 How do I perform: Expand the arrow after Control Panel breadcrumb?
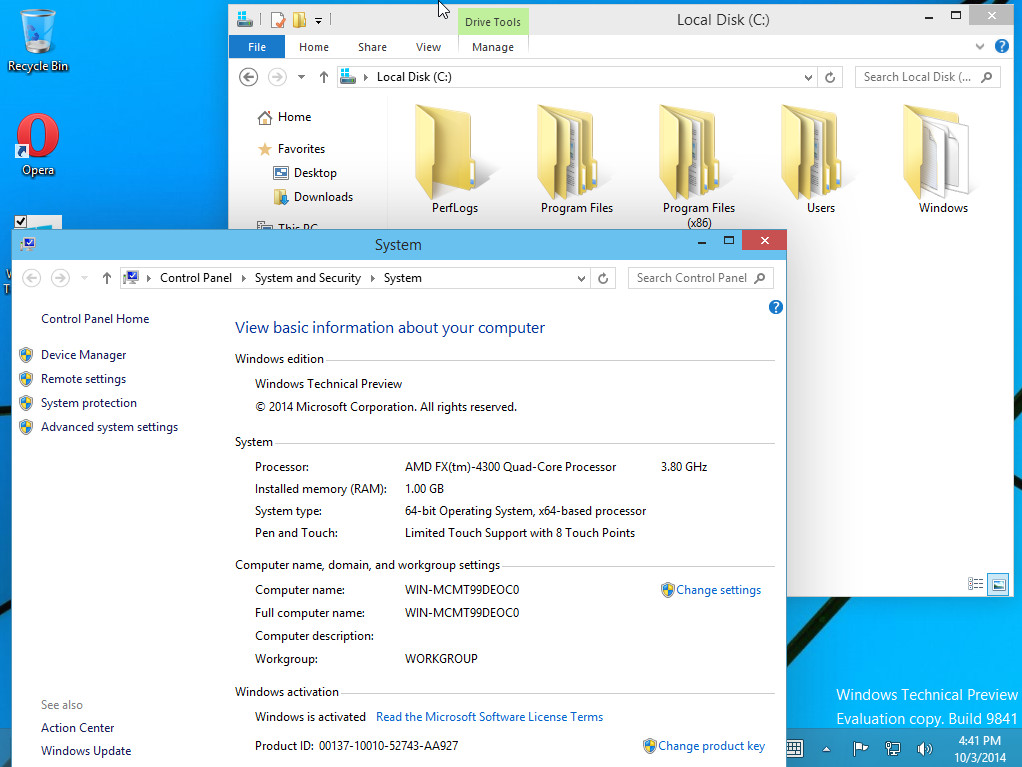click(x=243, y=278)
